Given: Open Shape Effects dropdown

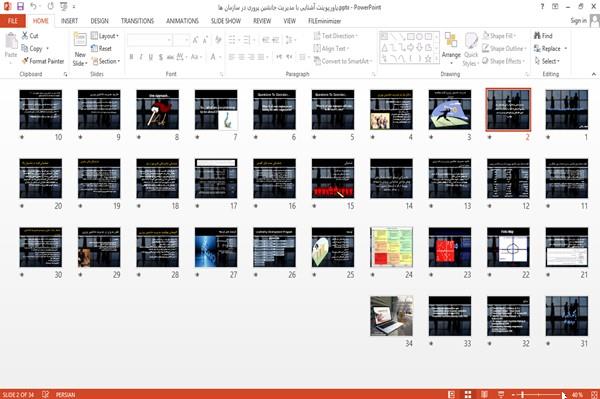Looking at the screenshot, I should pos(504,61).
